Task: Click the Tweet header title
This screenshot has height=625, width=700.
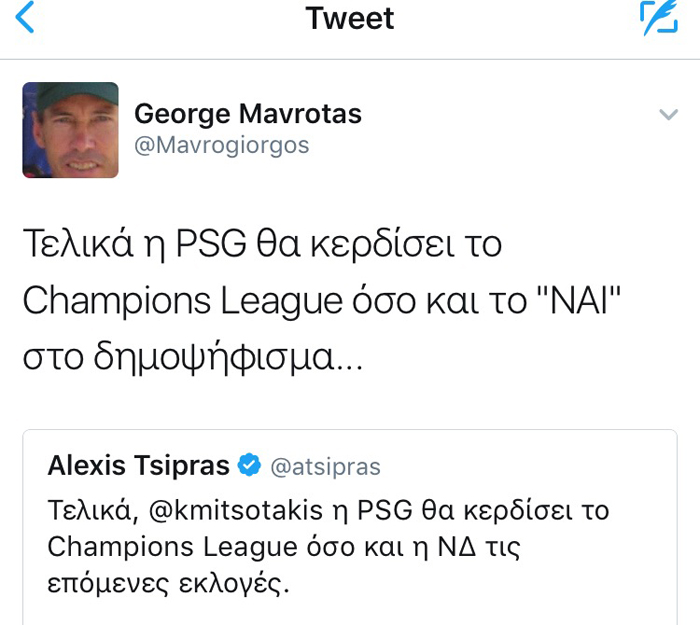Action: click(350, 18)
